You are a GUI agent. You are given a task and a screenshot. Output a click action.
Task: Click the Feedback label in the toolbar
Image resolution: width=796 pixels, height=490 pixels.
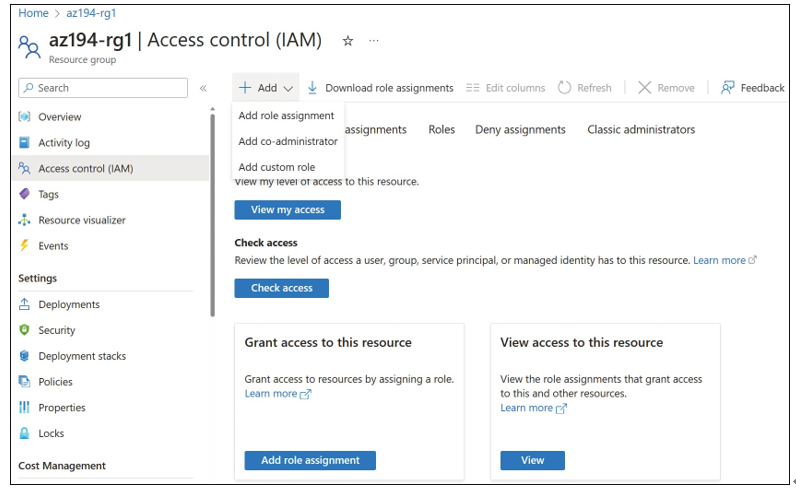point(762,88)
